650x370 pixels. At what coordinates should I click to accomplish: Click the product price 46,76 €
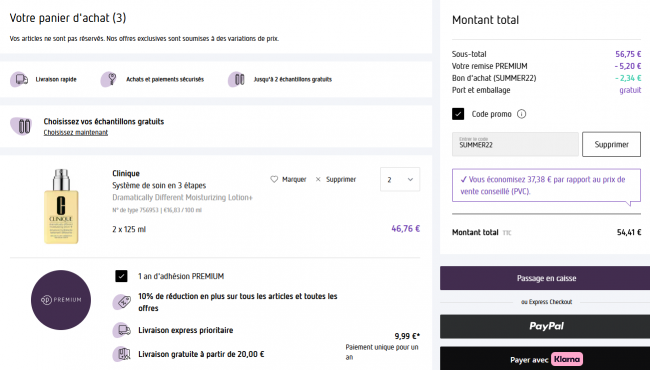(x=405, y=229)
